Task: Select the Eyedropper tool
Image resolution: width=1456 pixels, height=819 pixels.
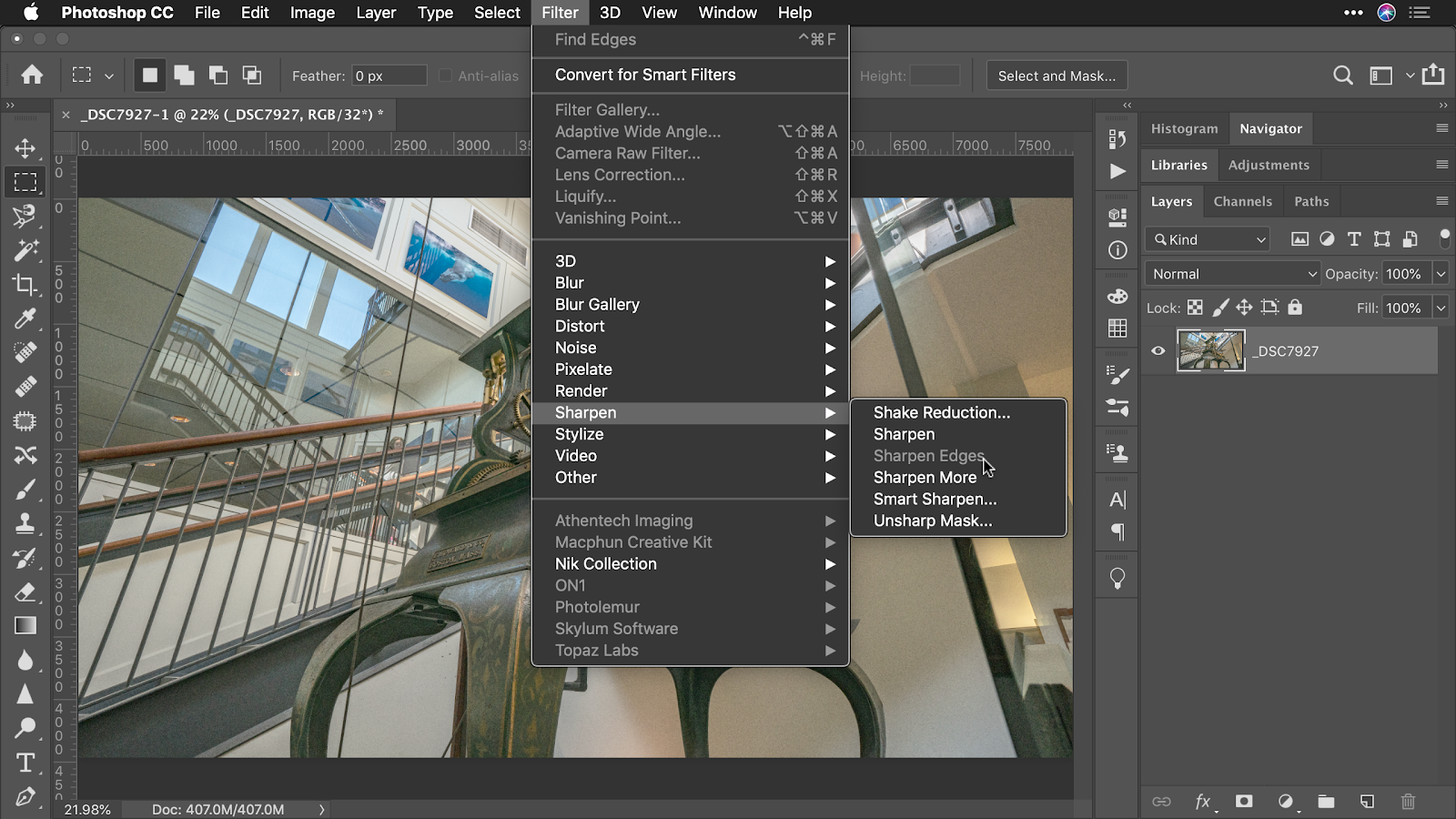Action: [x=25, y=318]
